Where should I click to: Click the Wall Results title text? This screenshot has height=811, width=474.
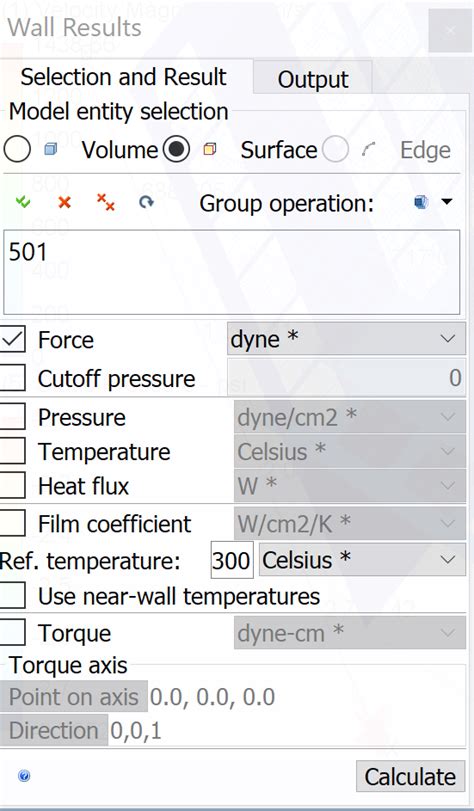coord(75,27)
